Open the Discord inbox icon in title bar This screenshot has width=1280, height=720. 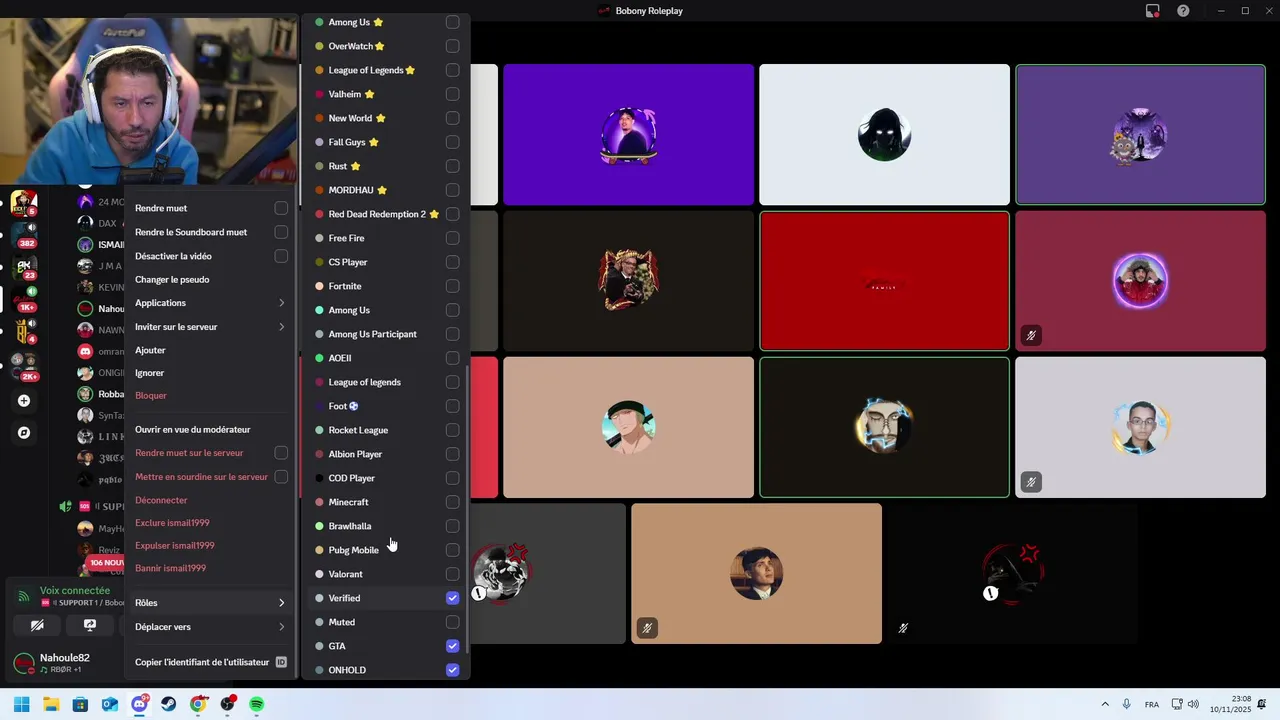tap(1153, 11)
